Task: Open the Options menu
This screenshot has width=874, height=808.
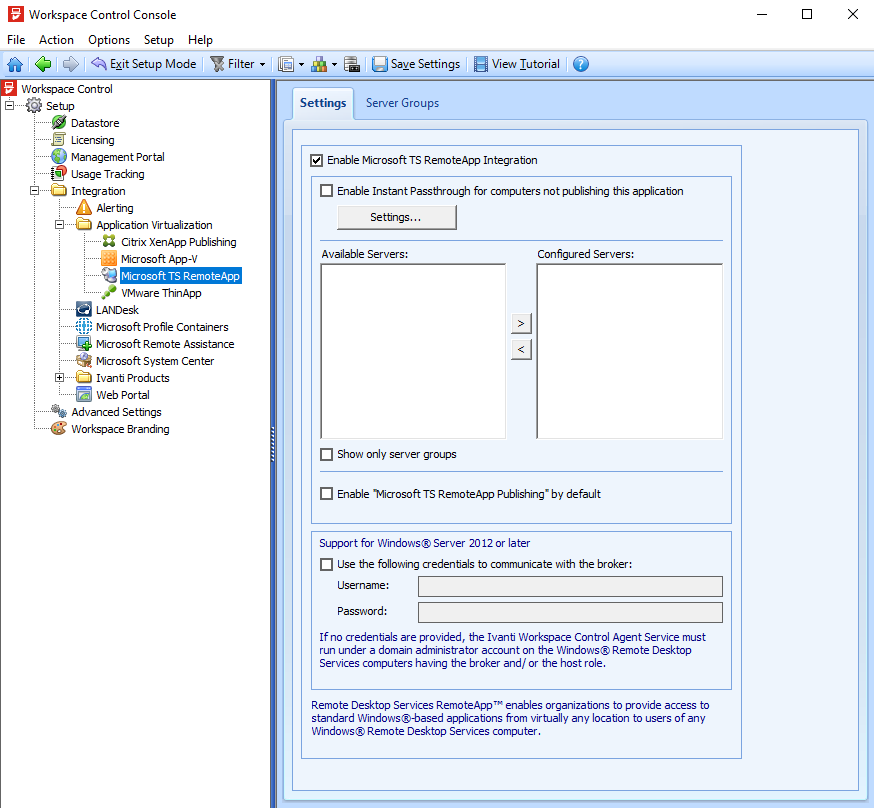Action: coord(108,40)
